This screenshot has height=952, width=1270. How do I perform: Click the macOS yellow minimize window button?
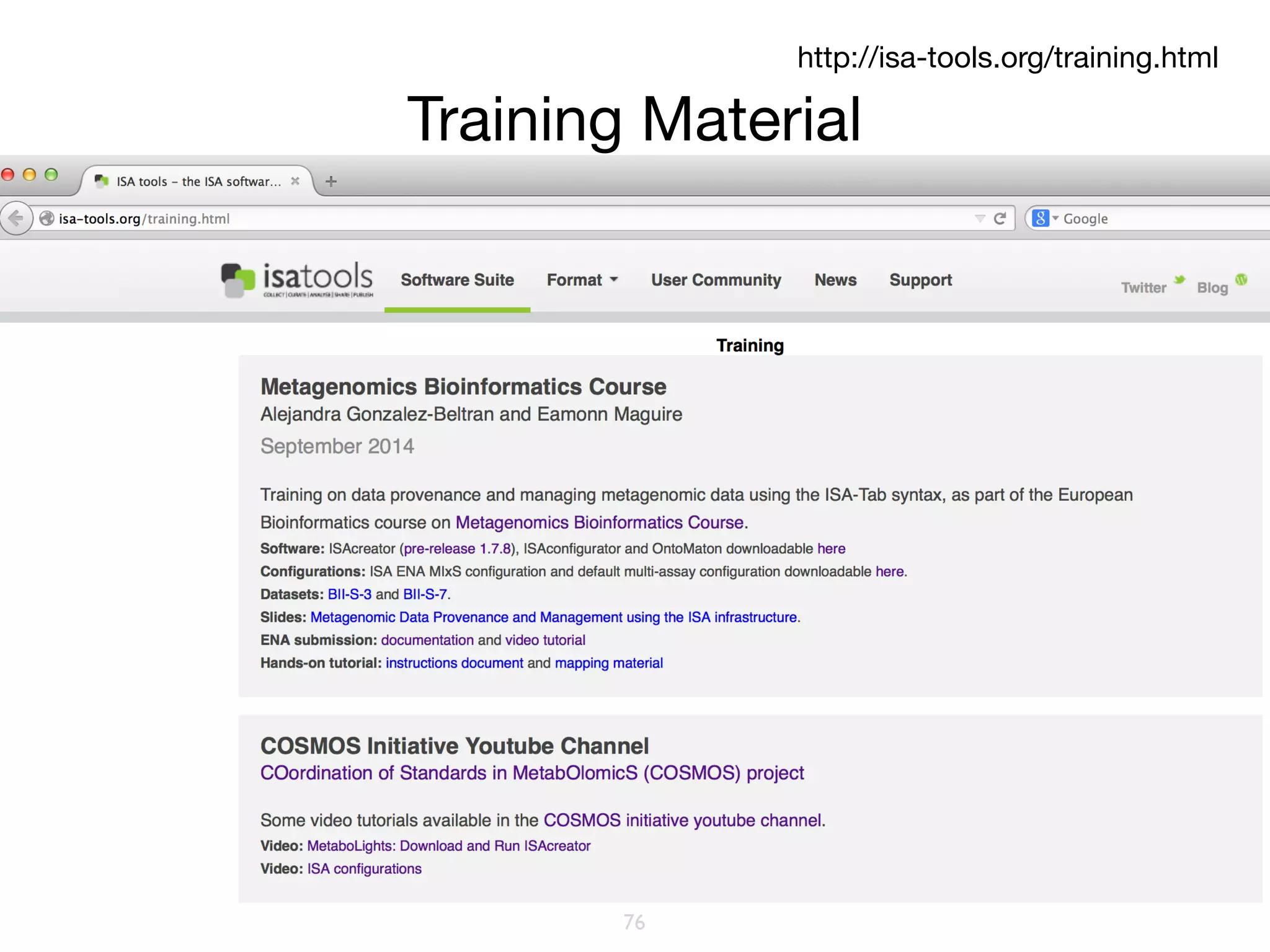[29, 175]
